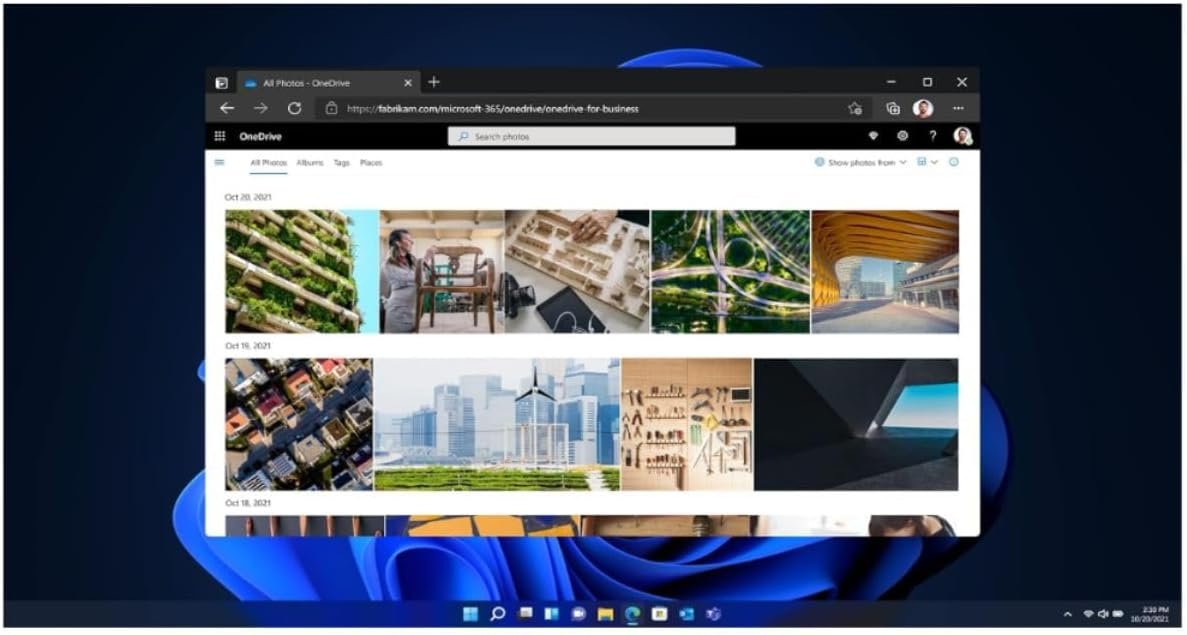Screen dimensions: 1187x635
Task: Add page to favorites star icon
Action: tap(854, 108)
